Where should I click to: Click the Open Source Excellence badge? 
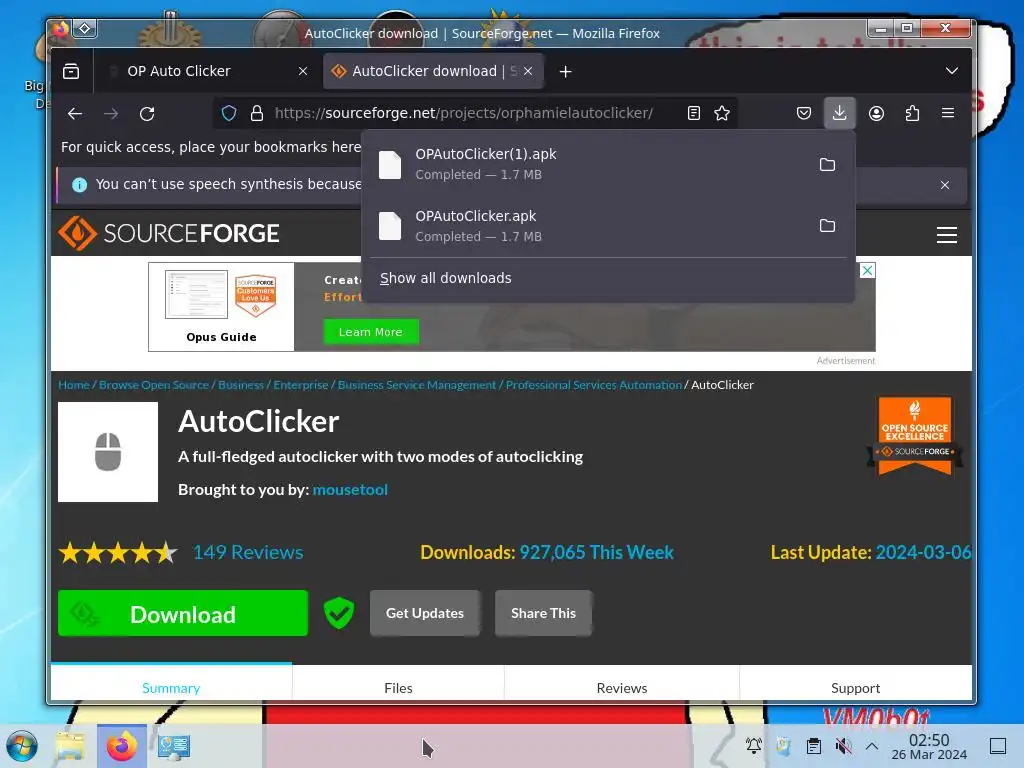tap(914, 436)
